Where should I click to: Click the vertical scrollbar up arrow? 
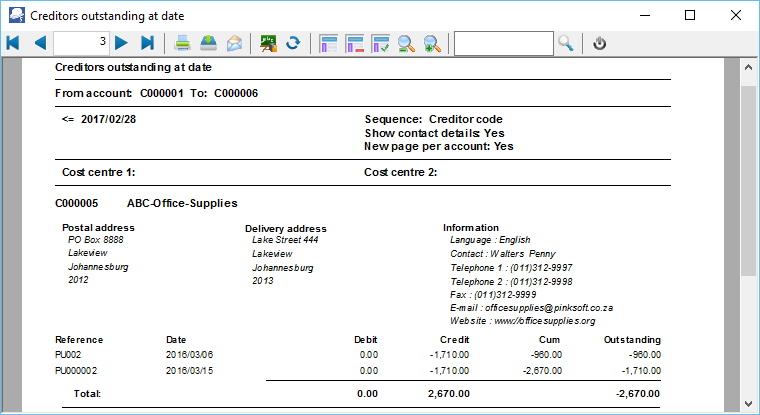point(747,69)
